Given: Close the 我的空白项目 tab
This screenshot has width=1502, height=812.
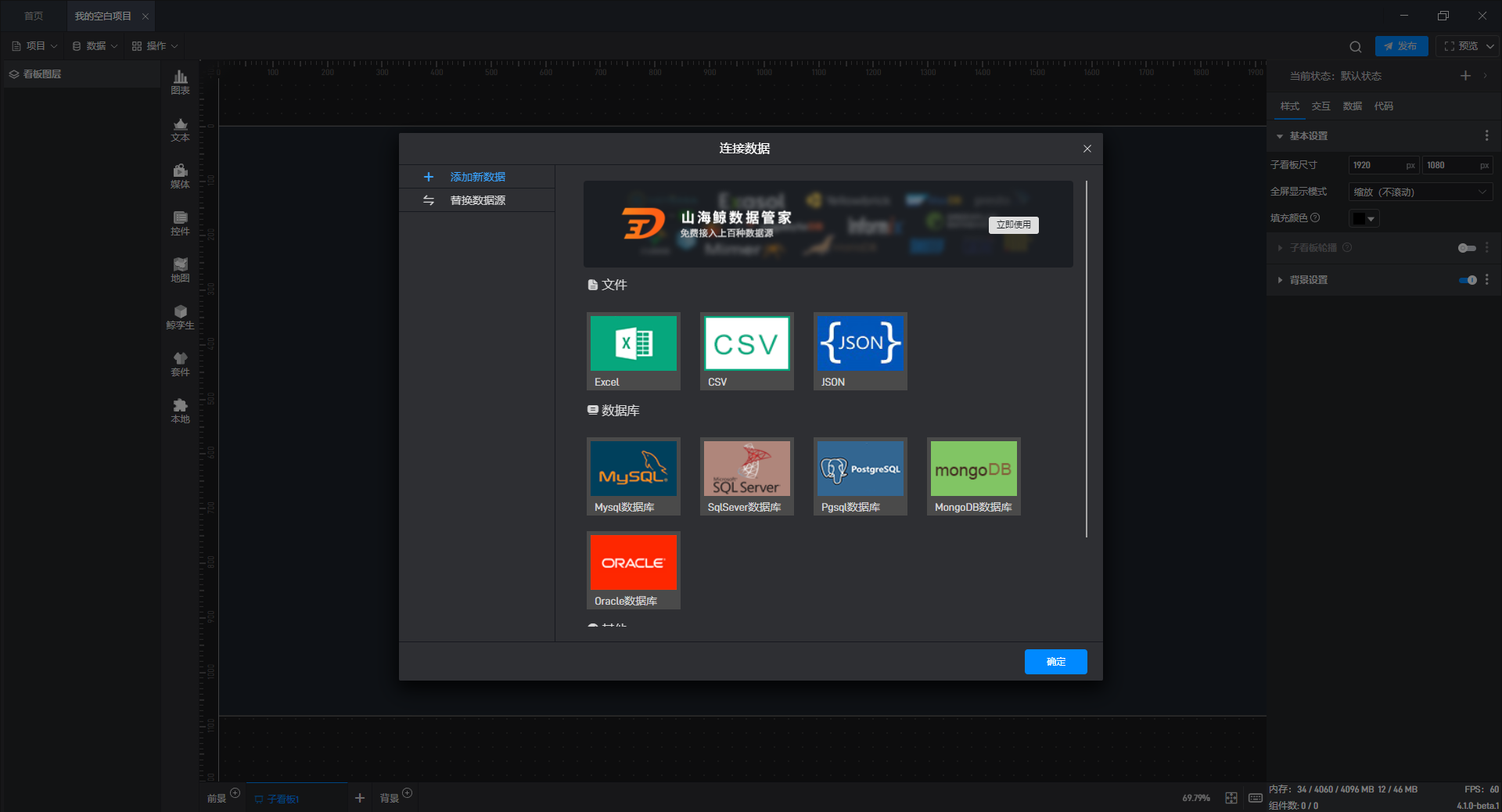Looking at the screenshot, I should pyautogui.click(x=146, y=16).
